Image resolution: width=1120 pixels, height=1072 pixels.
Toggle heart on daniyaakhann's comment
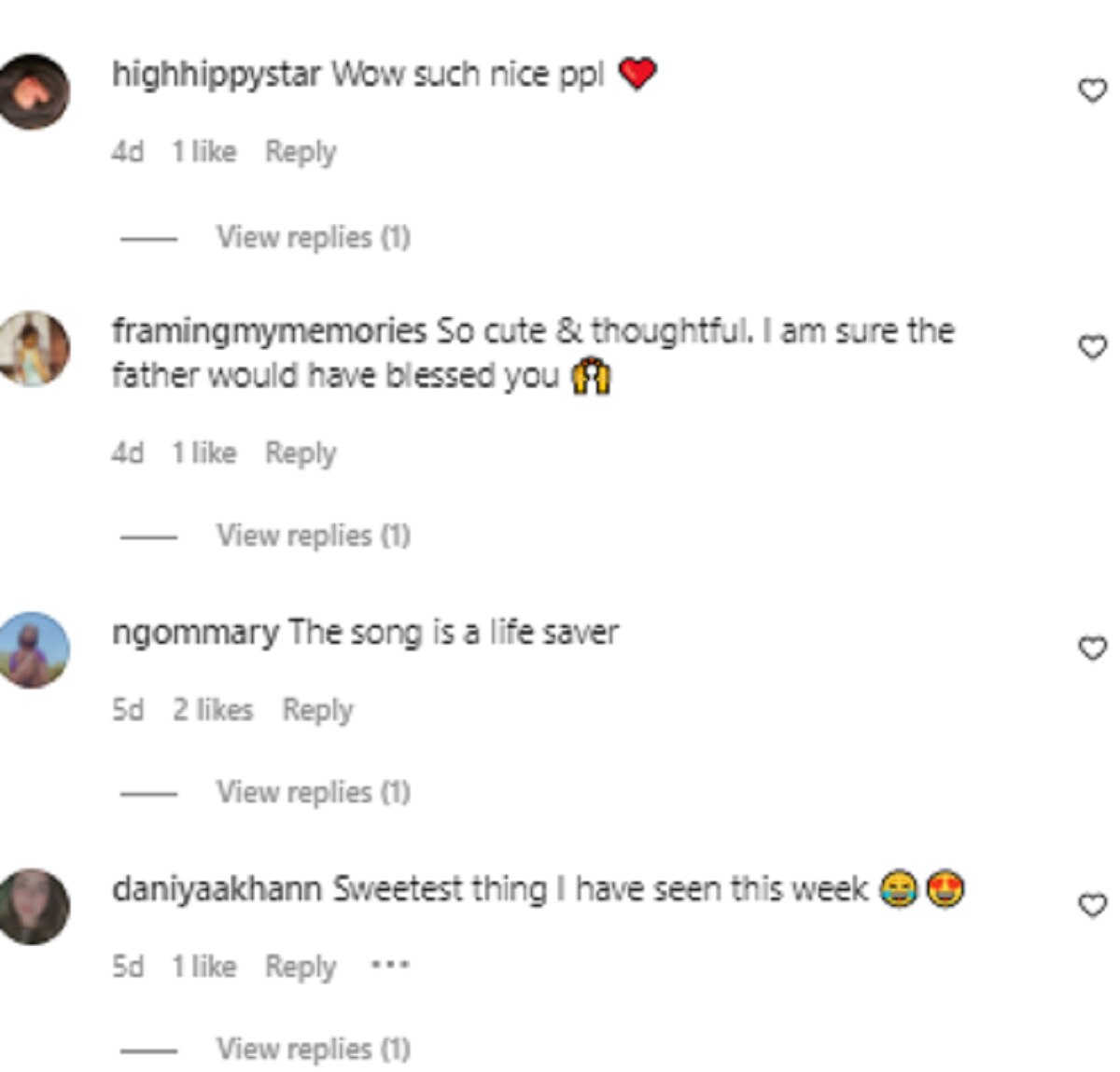tap(1092, 905)
